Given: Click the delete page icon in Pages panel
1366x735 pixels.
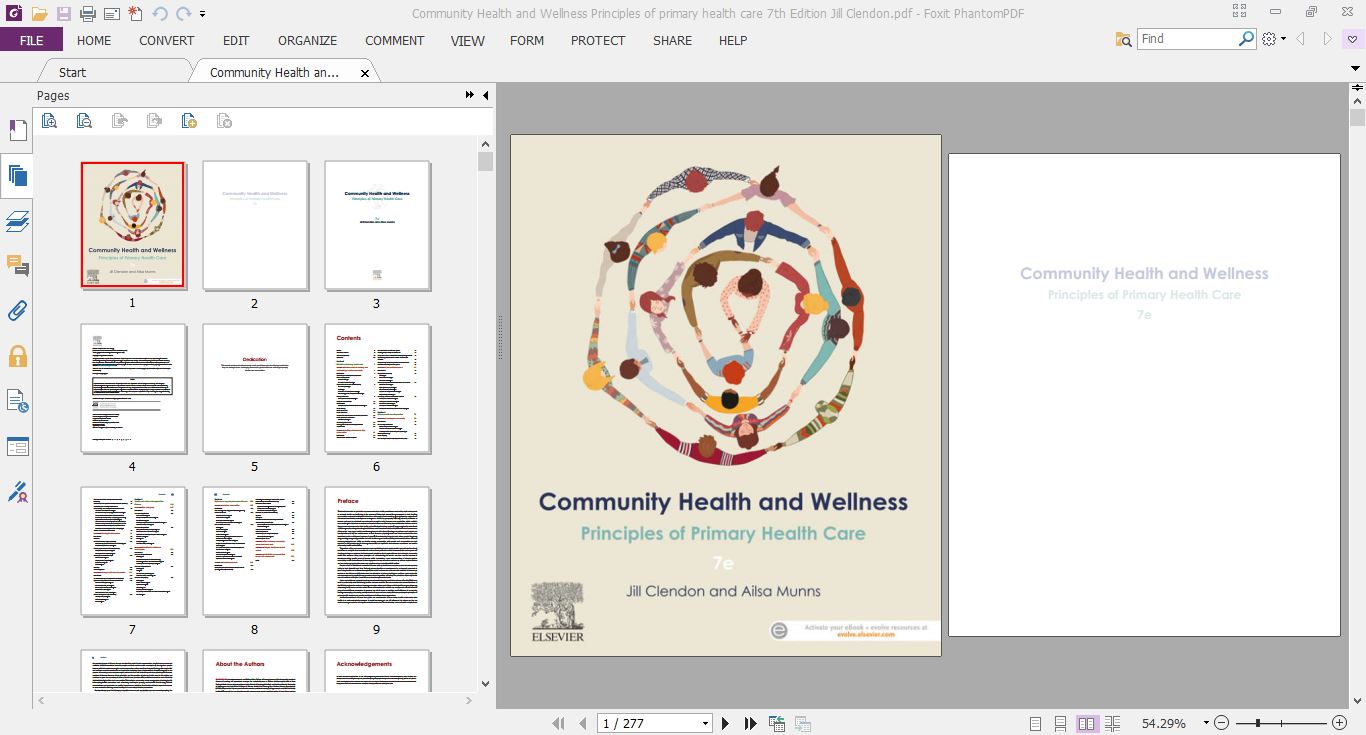Looking at the screenshot, I should 224,121.
